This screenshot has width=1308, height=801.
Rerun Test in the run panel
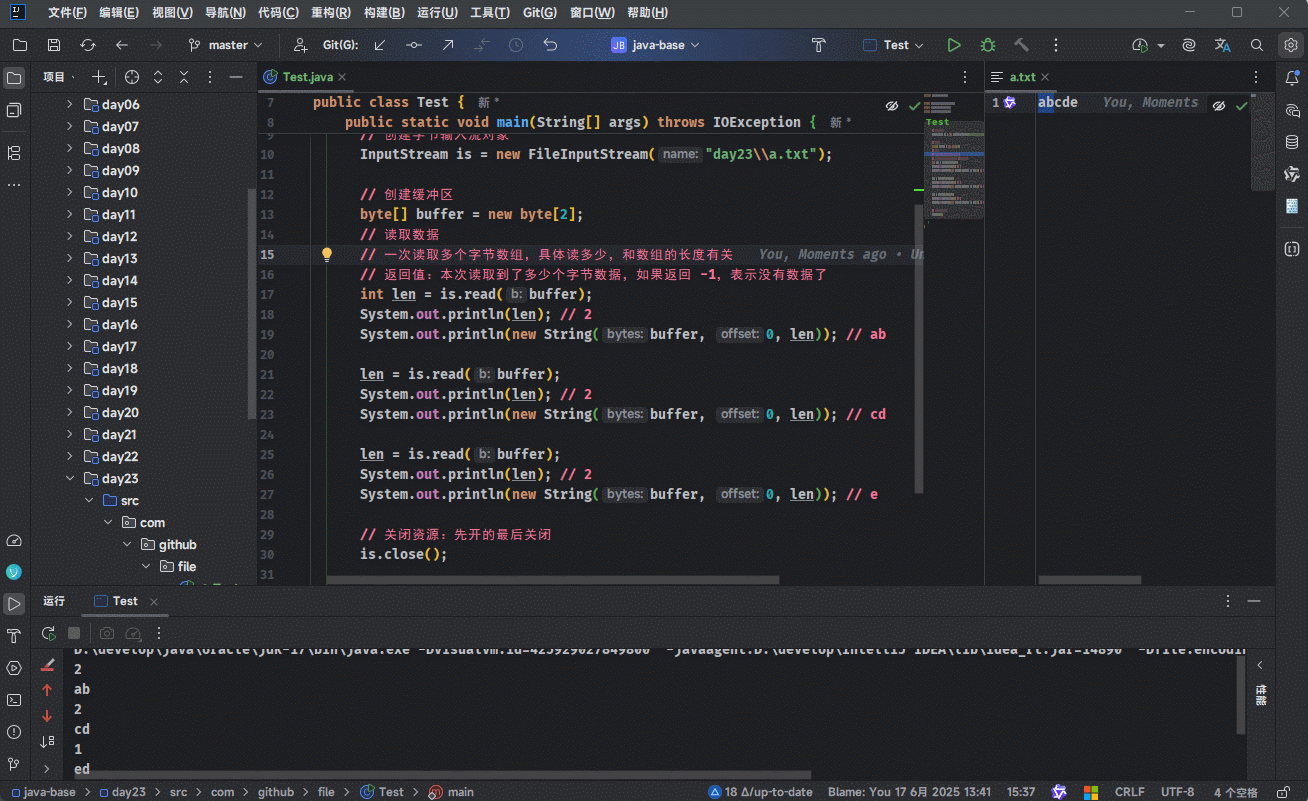(47, 633)
